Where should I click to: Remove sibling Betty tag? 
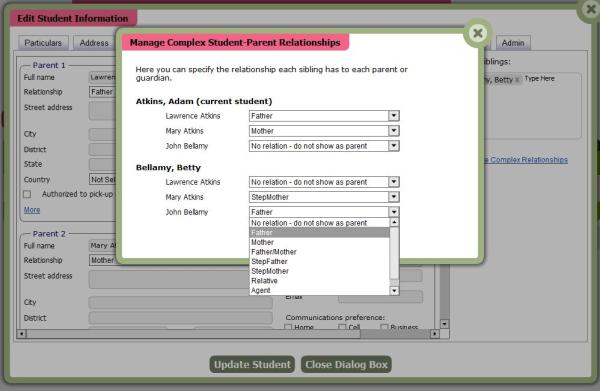517,80
